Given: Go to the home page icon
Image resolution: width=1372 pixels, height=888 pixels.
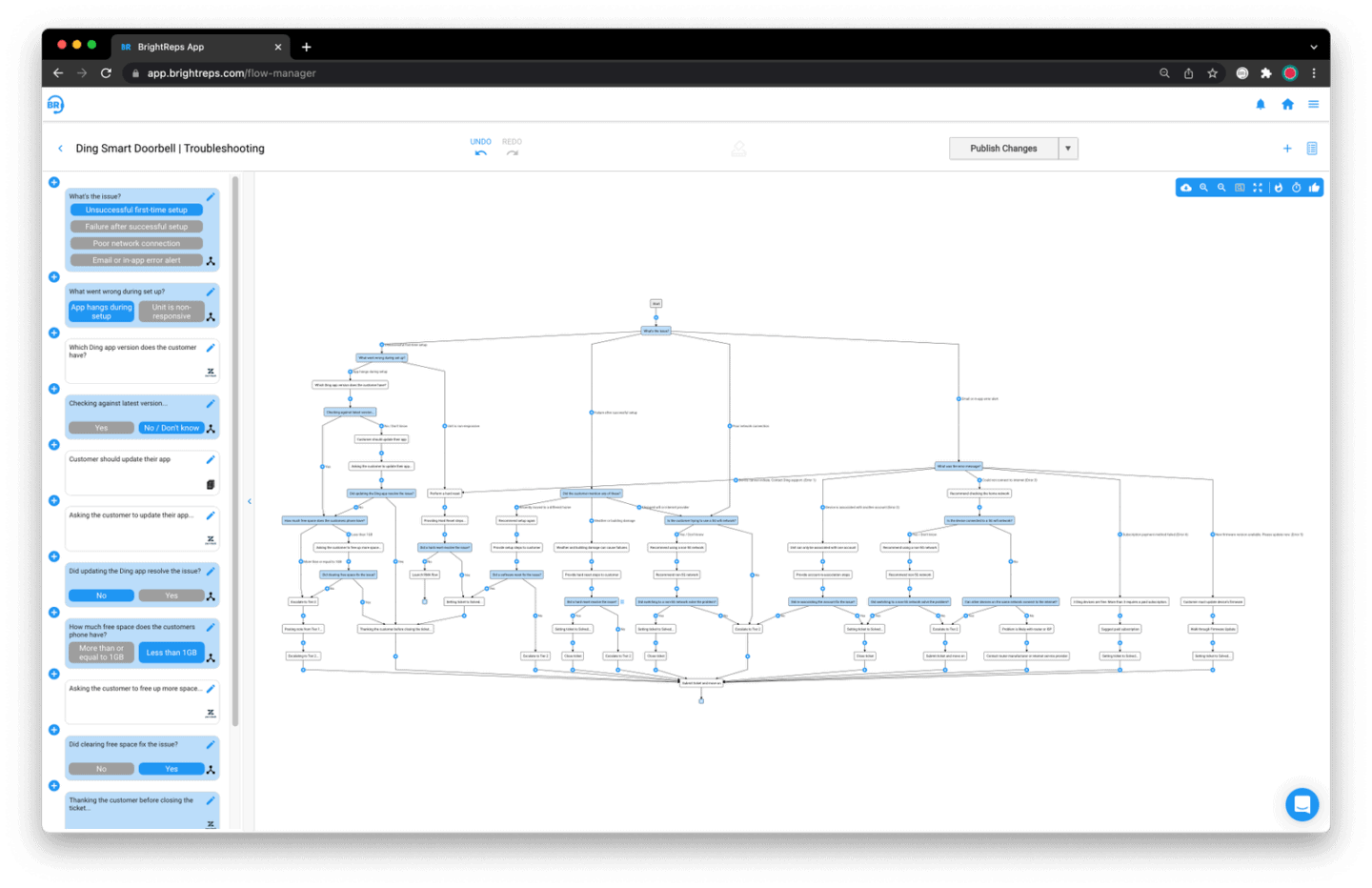Looking at the screenshot, I should click(1287, 105).
